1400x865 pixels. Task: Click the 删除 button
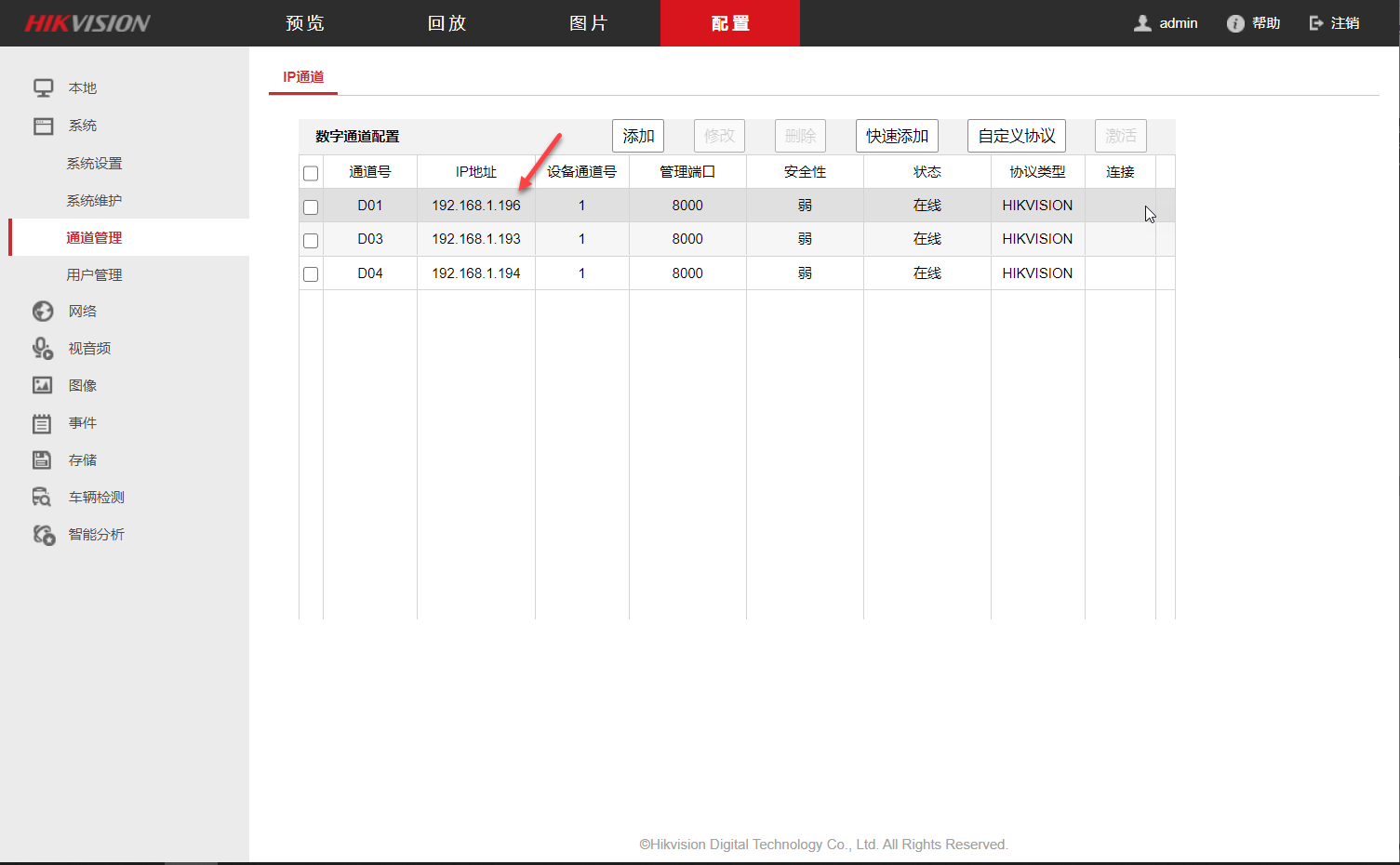(800, 136)
